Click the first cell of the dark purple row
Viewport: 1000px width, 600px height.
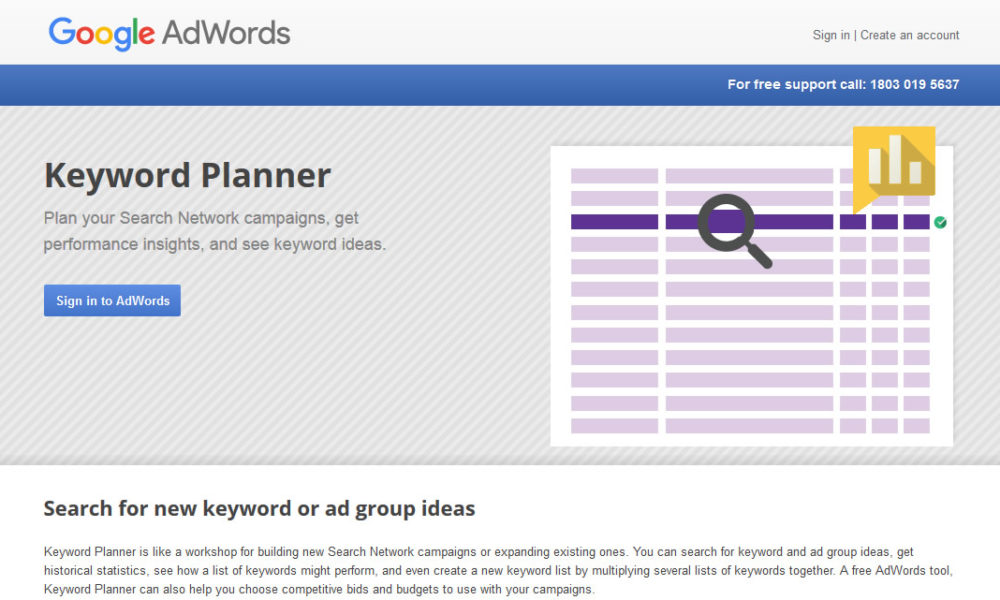[x=614, y=222]
